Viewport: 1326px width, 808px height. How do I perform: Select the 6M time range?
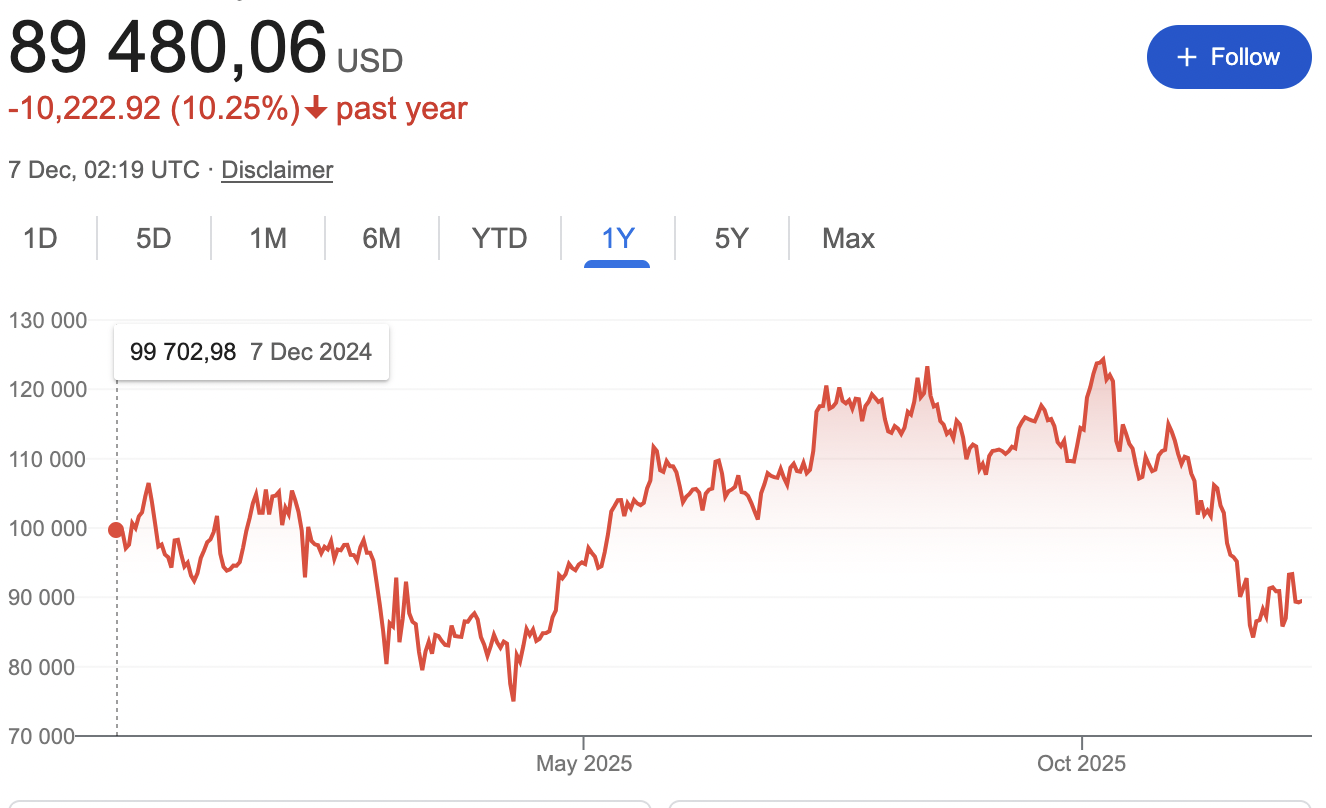(x=381, y=238)
